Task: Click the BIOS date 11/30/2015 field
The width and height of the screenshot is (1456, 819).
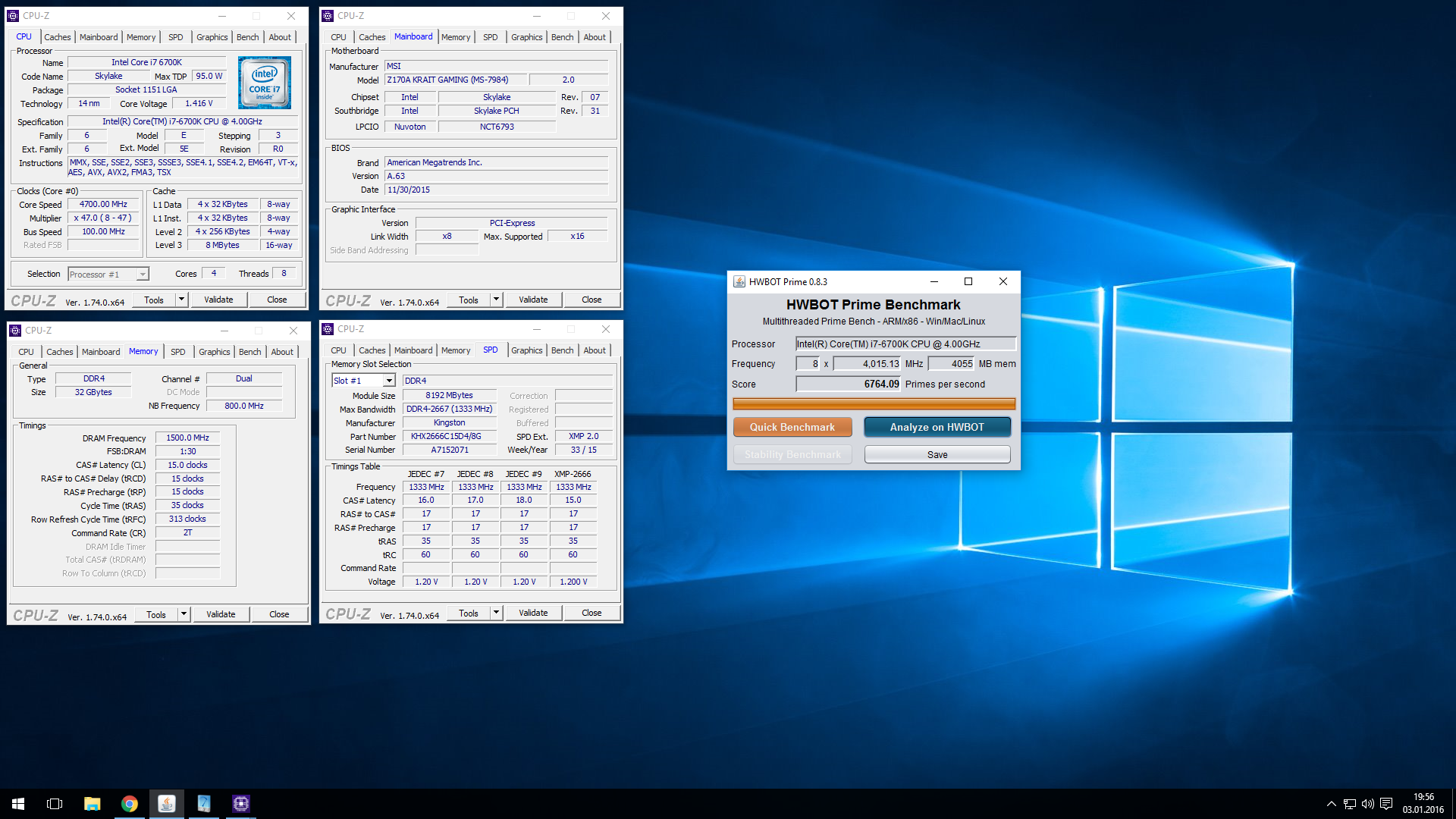Action: [496, 190]
